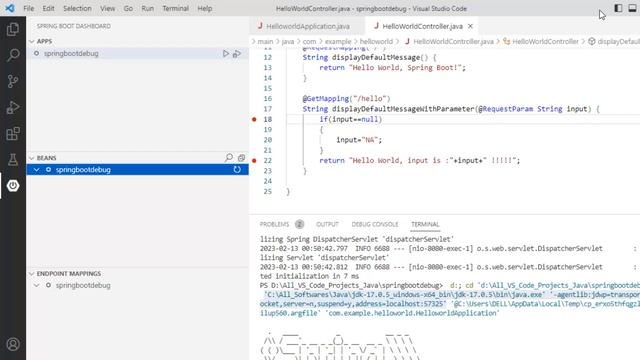Click the HelloWorldController class breadcrumb
This screenshot has height=360, width=640.
tap(545, 42)
